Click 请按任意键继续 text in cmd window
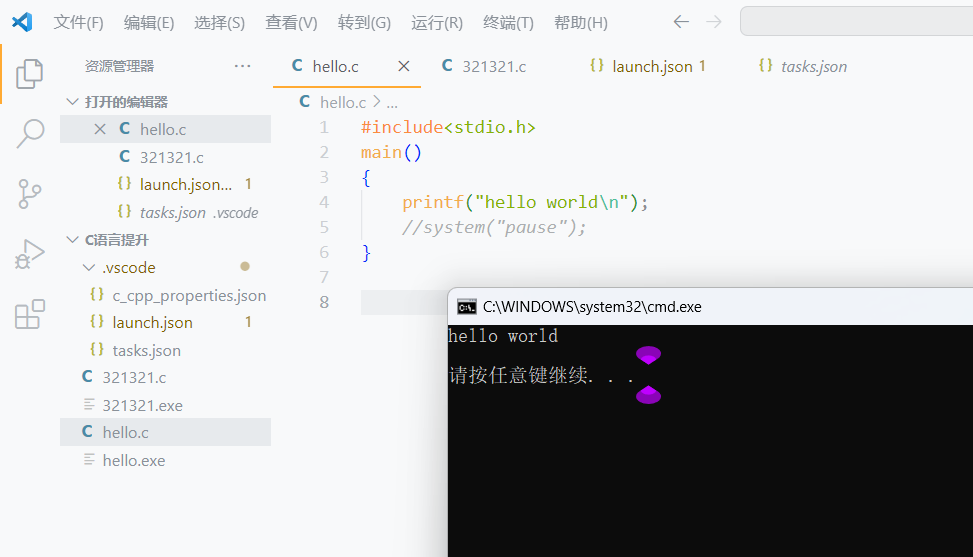973x557 pixels. (542, 375)
